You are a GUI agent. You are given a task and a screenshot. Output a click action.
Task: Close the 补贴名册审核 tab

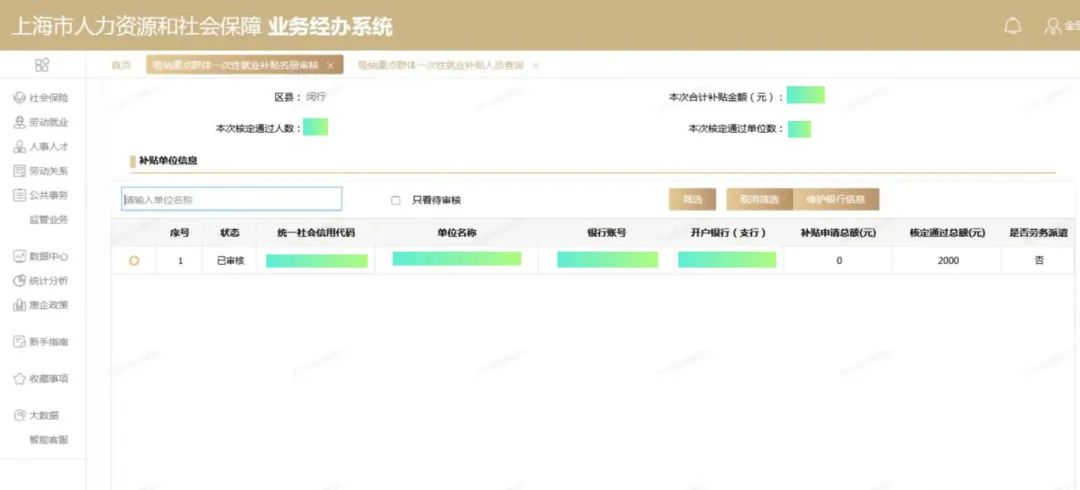click(x=330, y=66)
